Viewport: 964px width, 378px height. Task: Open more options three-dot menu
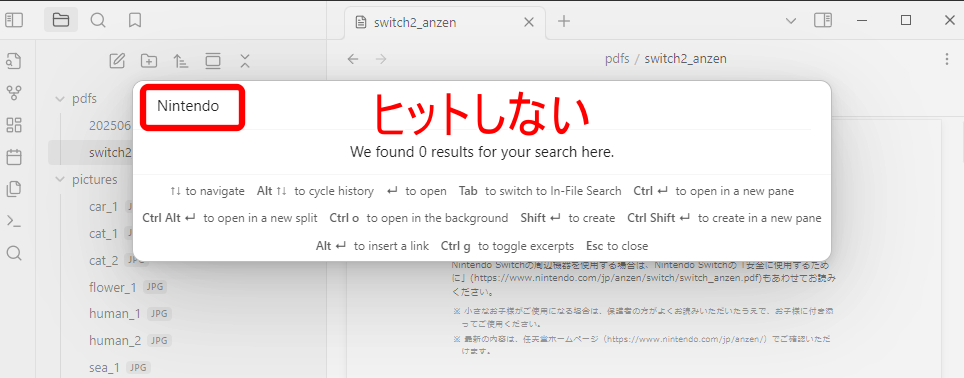pos(947,59)
